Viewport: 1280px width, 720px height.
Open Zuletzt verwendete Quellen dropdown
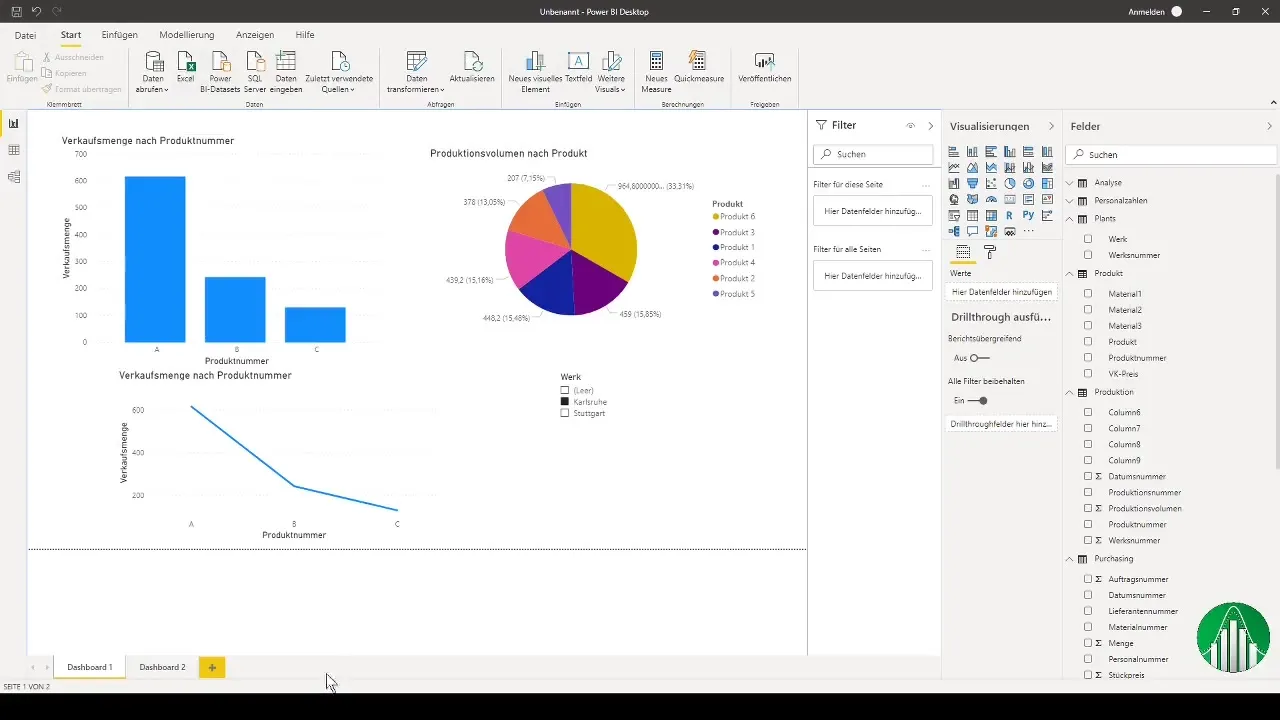click(x=339, y=71)
